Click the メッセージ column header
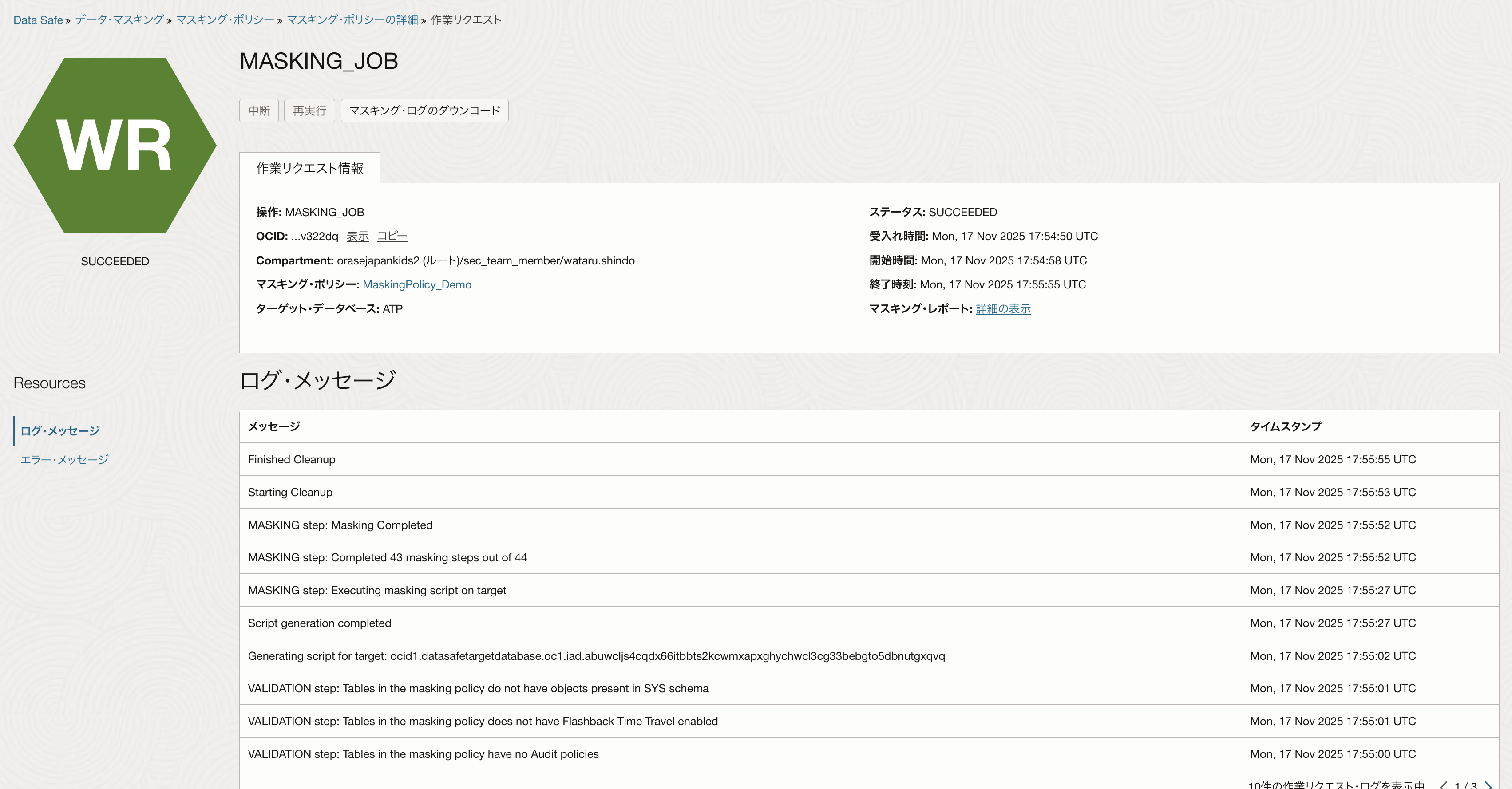The height and width of the screenshot is (789, 1512). click(x=274, y=426)
